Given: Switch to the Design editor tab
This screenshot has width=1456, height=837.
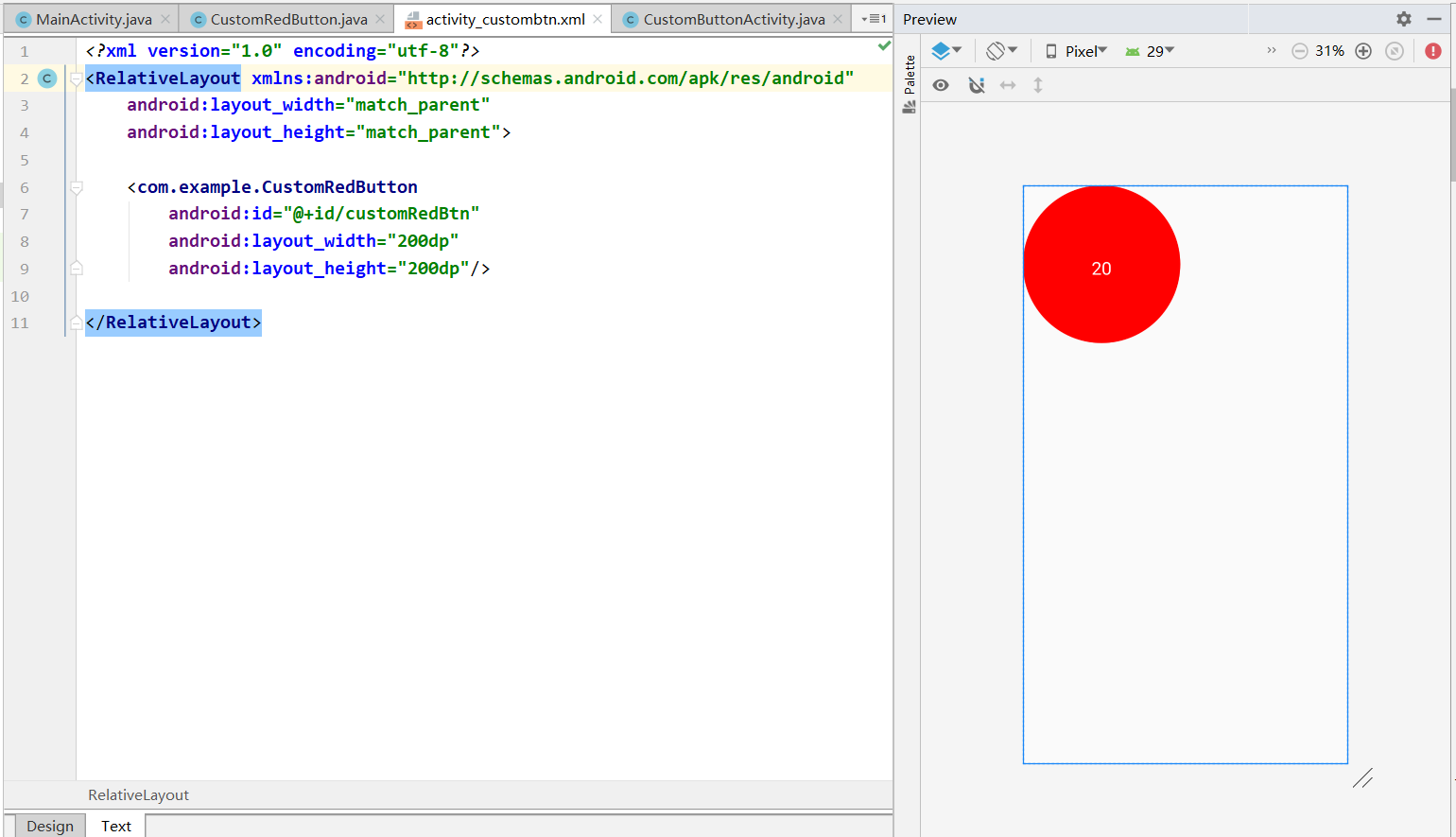Looking at the screenshot, I should pos(50,826).
